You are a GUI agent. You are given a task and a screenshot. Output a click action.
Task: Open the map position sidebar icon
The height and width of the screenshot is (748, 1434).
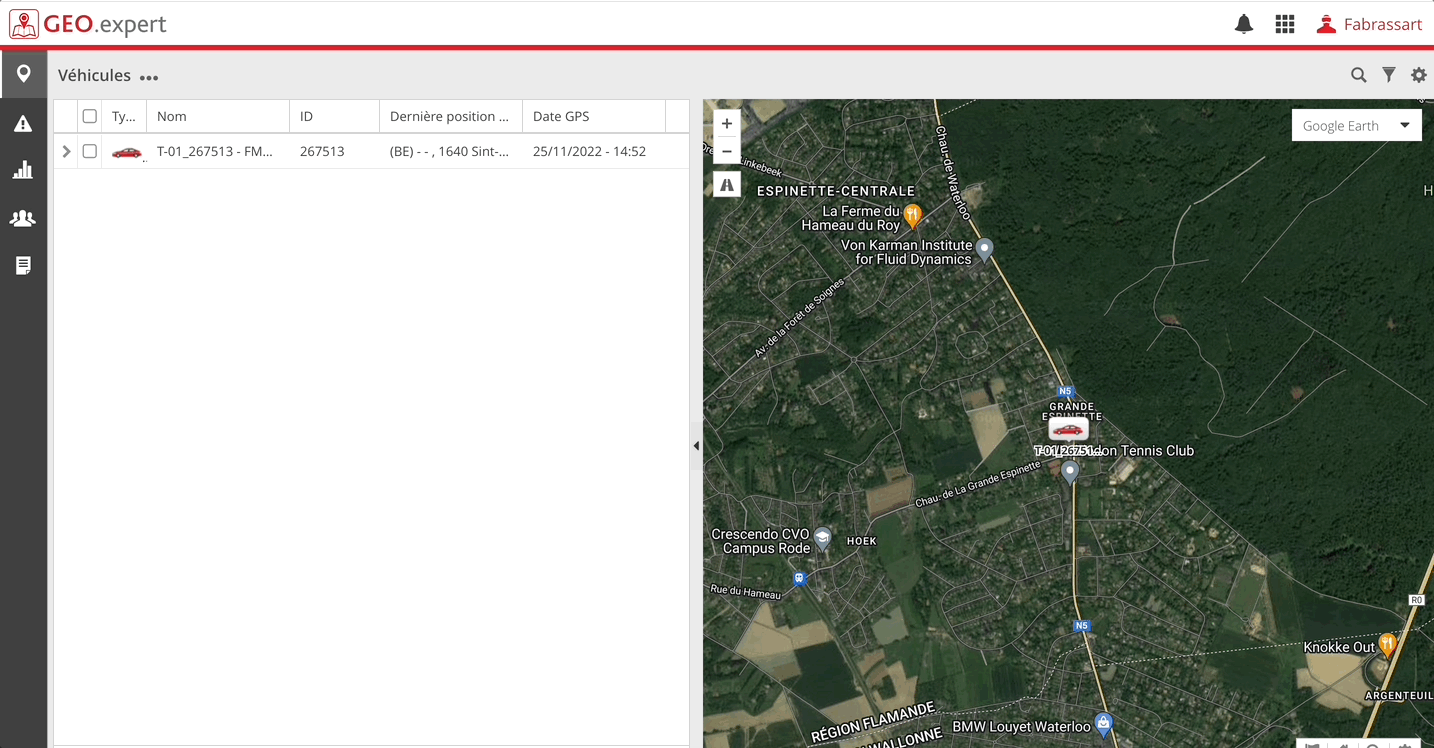point(23,74)
